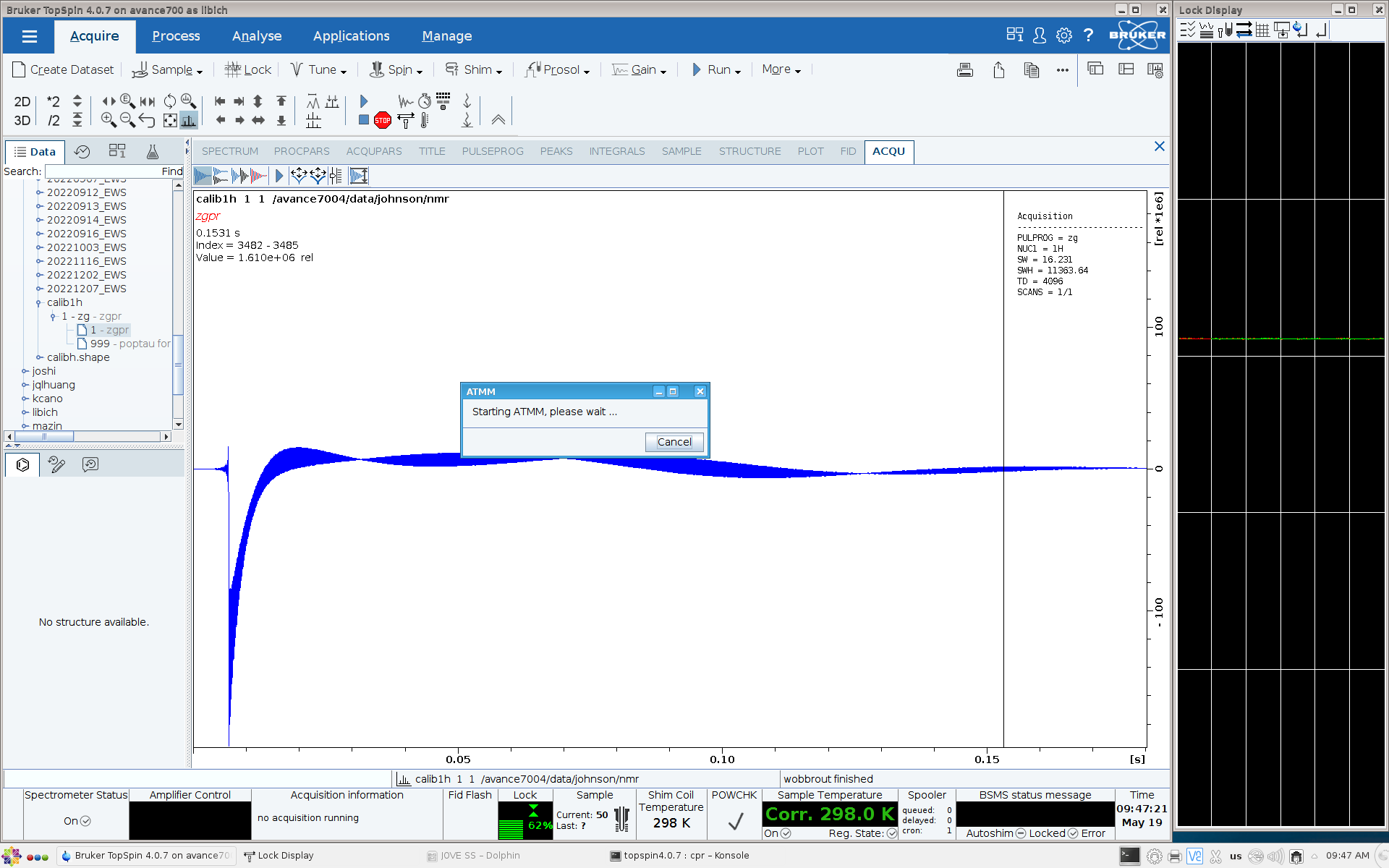This screenshot has height=868, width=1389.
Task: Click the stopwatch experiment time icon
Action: [x=425, y=101]
